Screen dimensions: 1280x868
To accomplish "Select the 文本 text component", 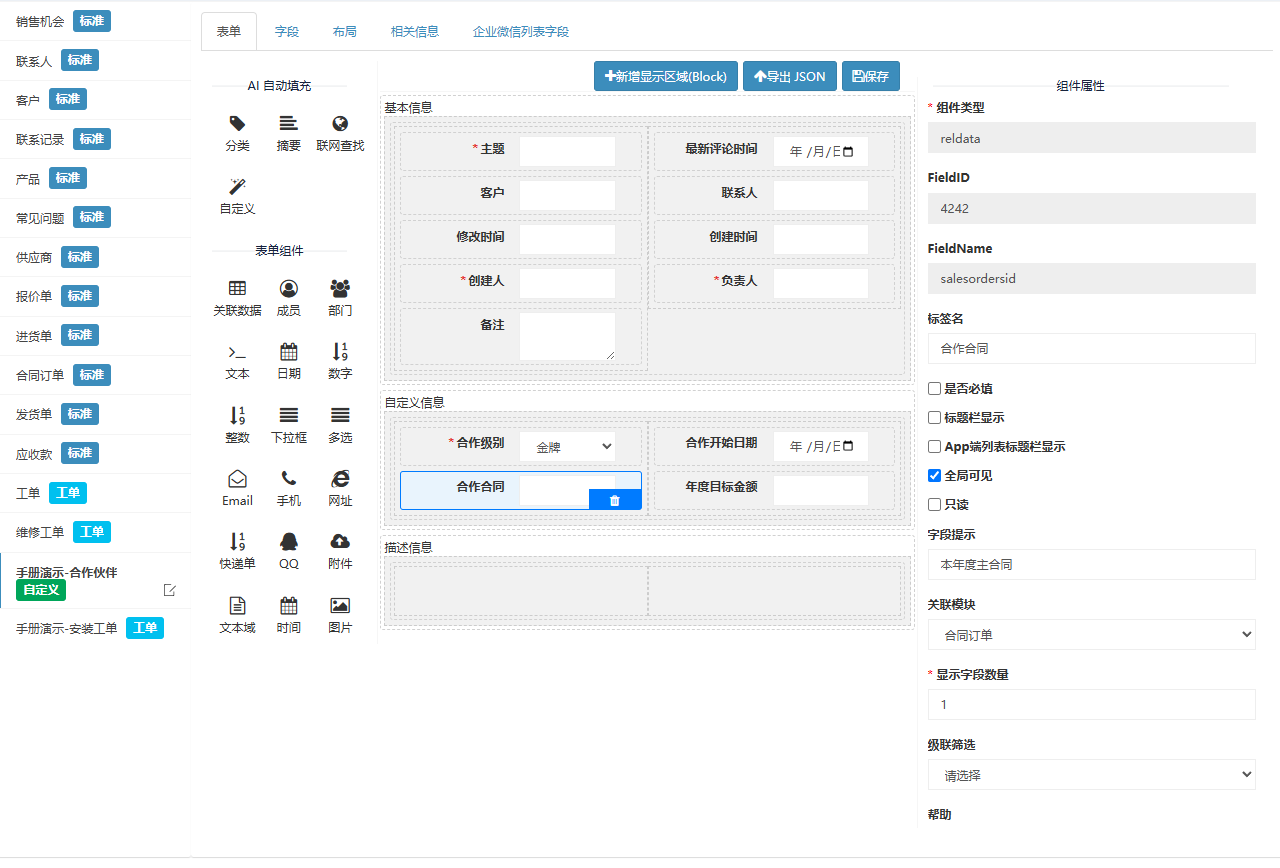I will click(237, 352).
